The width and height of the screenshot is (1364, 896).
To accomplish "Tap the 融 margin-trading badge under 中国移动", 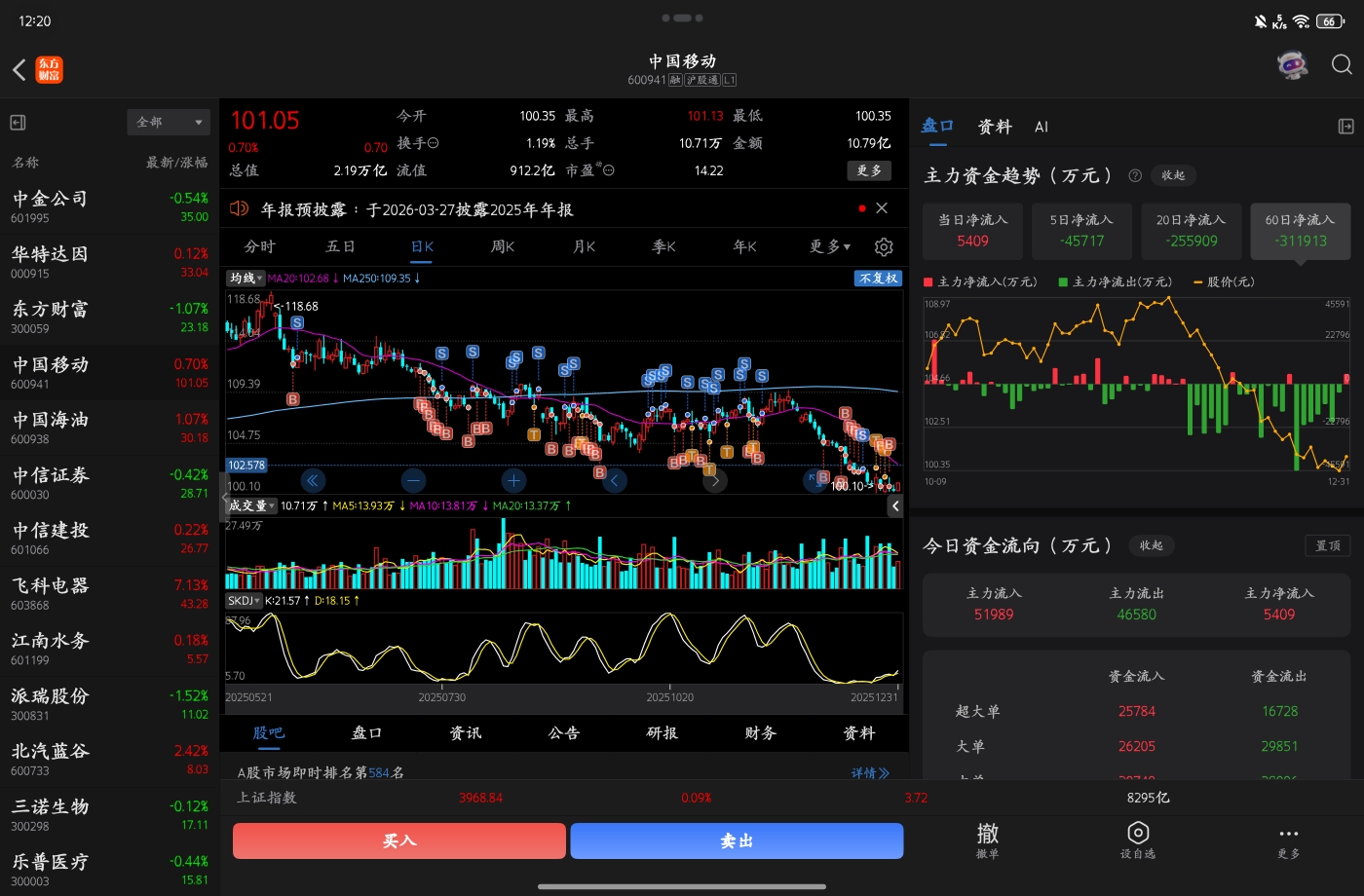I will (675, 80).
